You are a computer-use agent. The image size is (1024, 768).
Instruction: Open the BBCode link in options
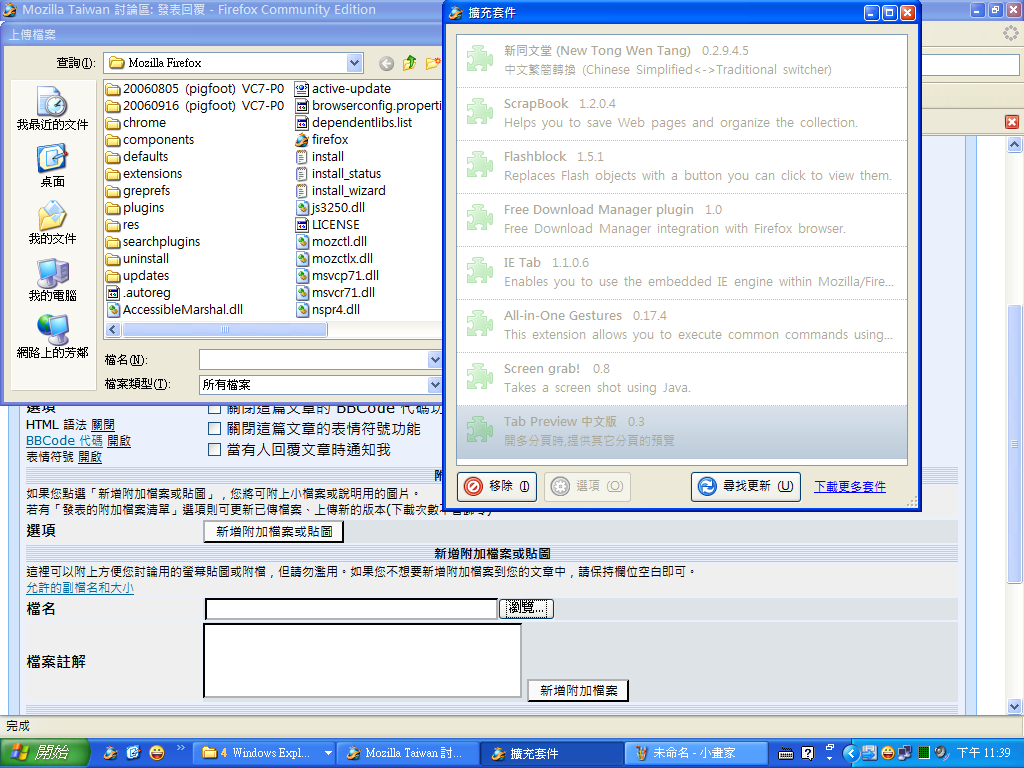click(64, 441)
